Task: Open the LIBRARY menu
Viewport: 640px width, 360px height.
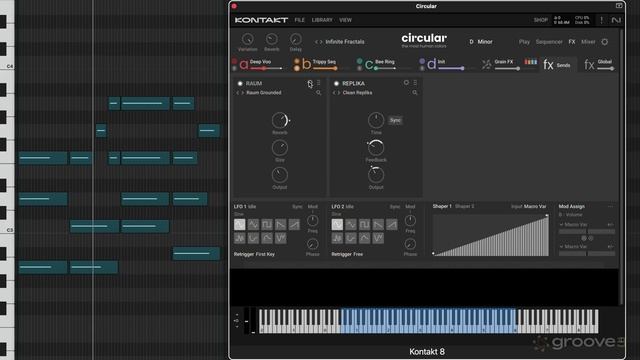Action: click(x=322, y=20)
